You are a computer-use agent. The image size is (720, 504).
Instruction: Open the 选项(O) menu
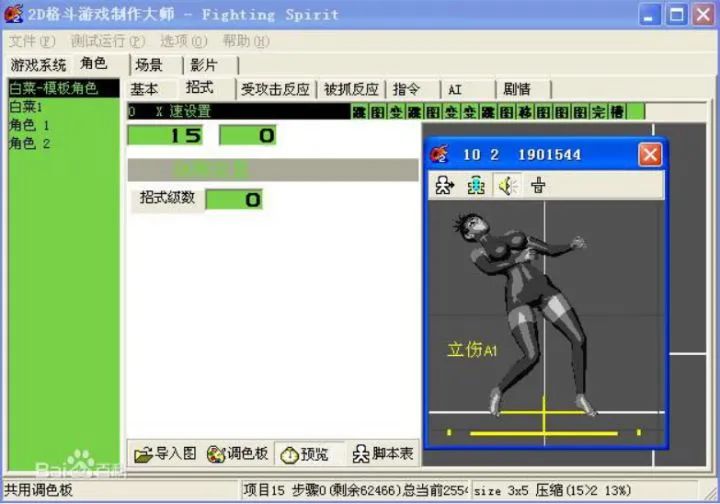pos(184,41)
